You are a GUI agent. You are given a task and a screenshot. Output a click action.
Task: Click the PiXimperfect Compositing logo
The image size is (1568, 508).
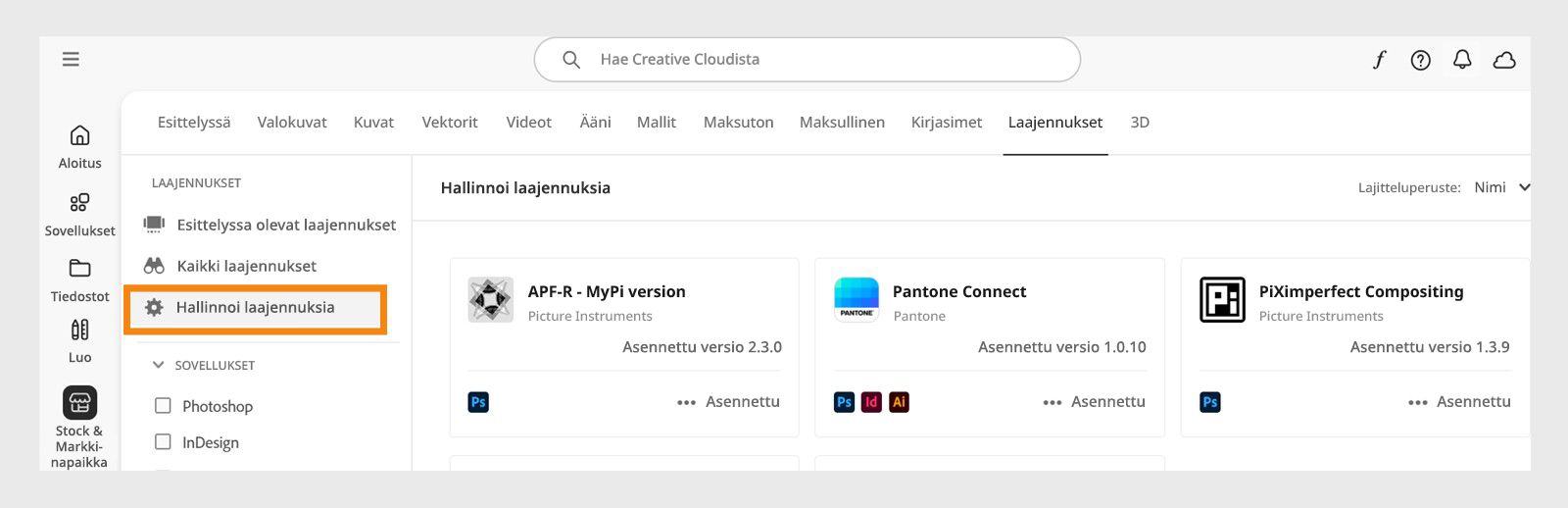(x=1222, y=300)
